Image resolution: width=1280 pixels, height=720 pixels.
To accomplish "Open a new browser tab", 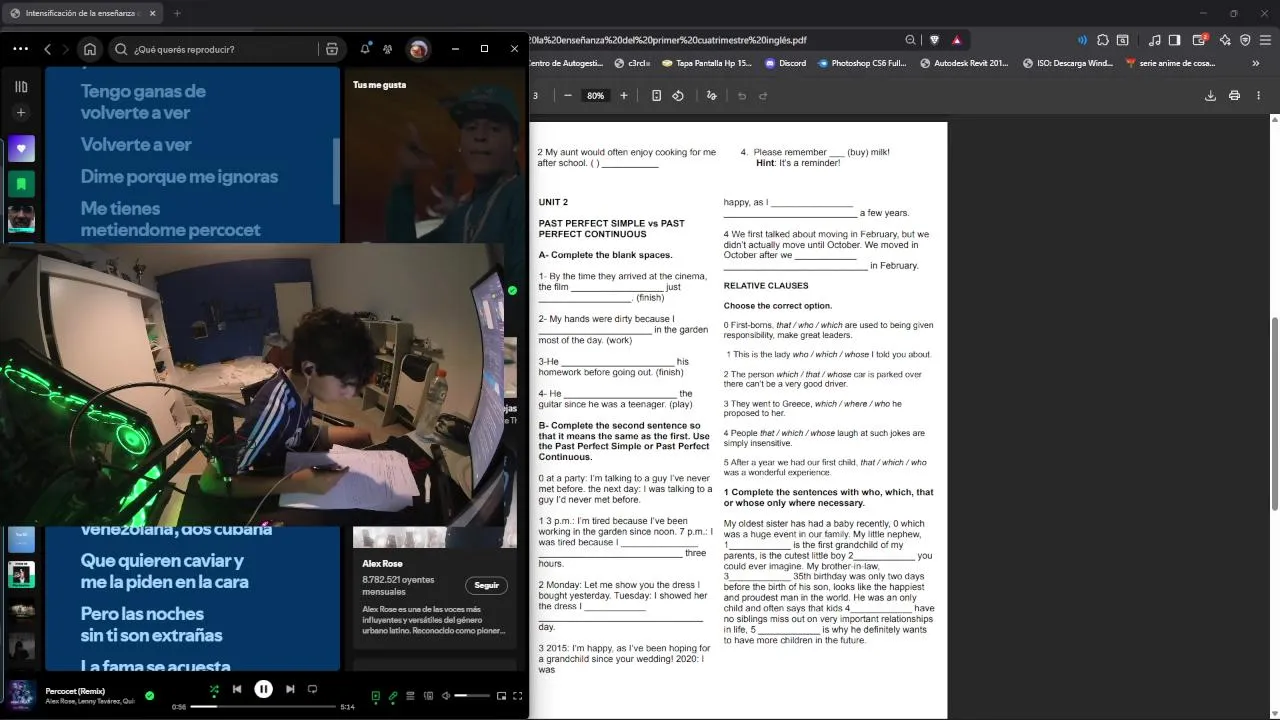I will coord(177,13).
